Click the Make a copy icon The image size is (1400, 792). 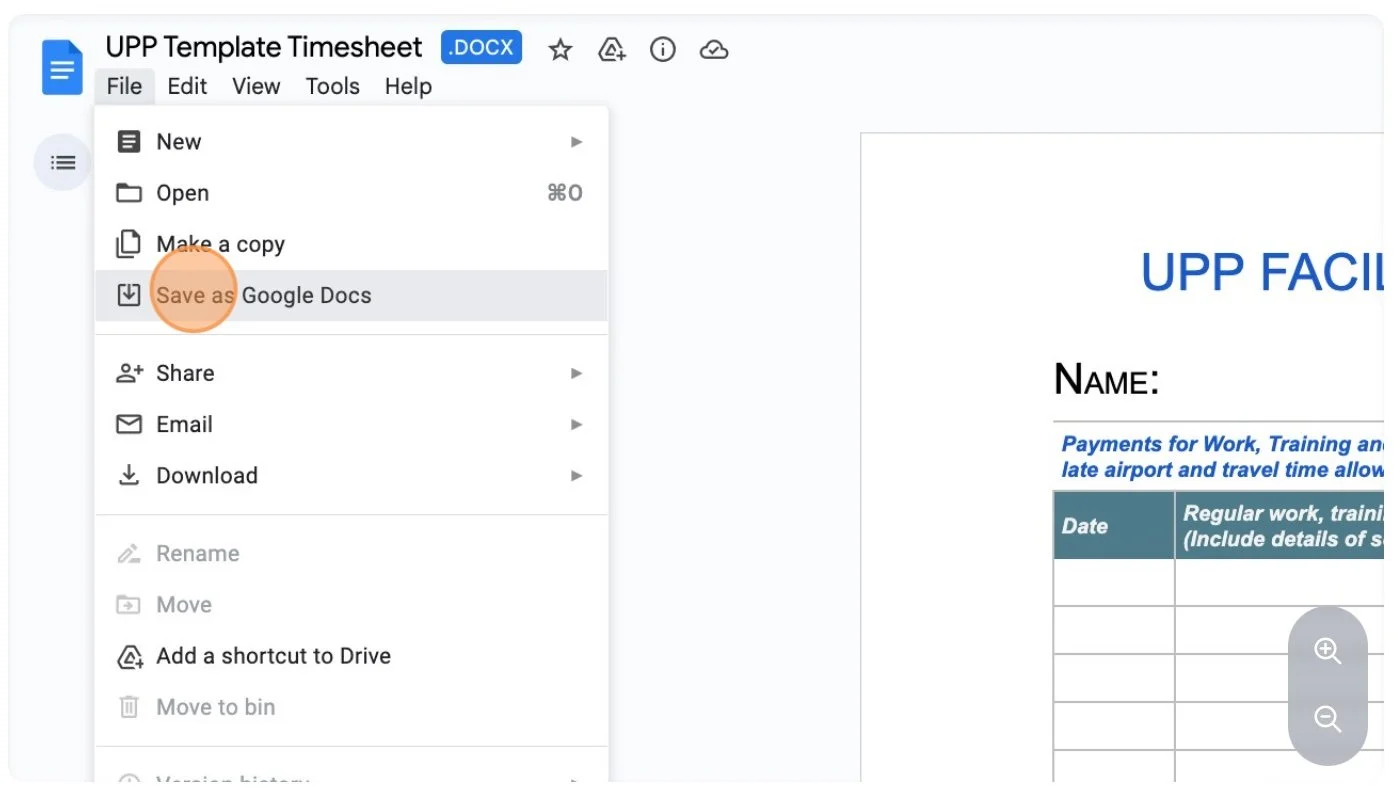tap(129, 244)
